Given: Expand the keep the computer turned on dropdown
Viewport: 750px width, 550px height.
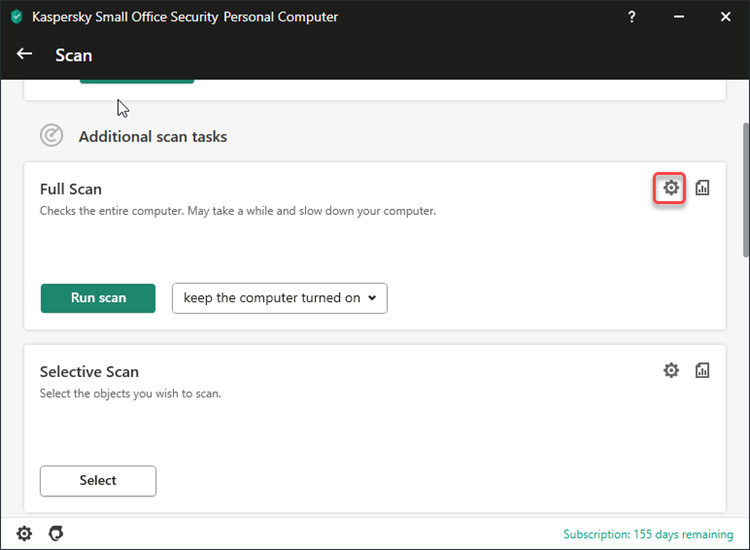Looking at the screenshot, I should [280, 298].
